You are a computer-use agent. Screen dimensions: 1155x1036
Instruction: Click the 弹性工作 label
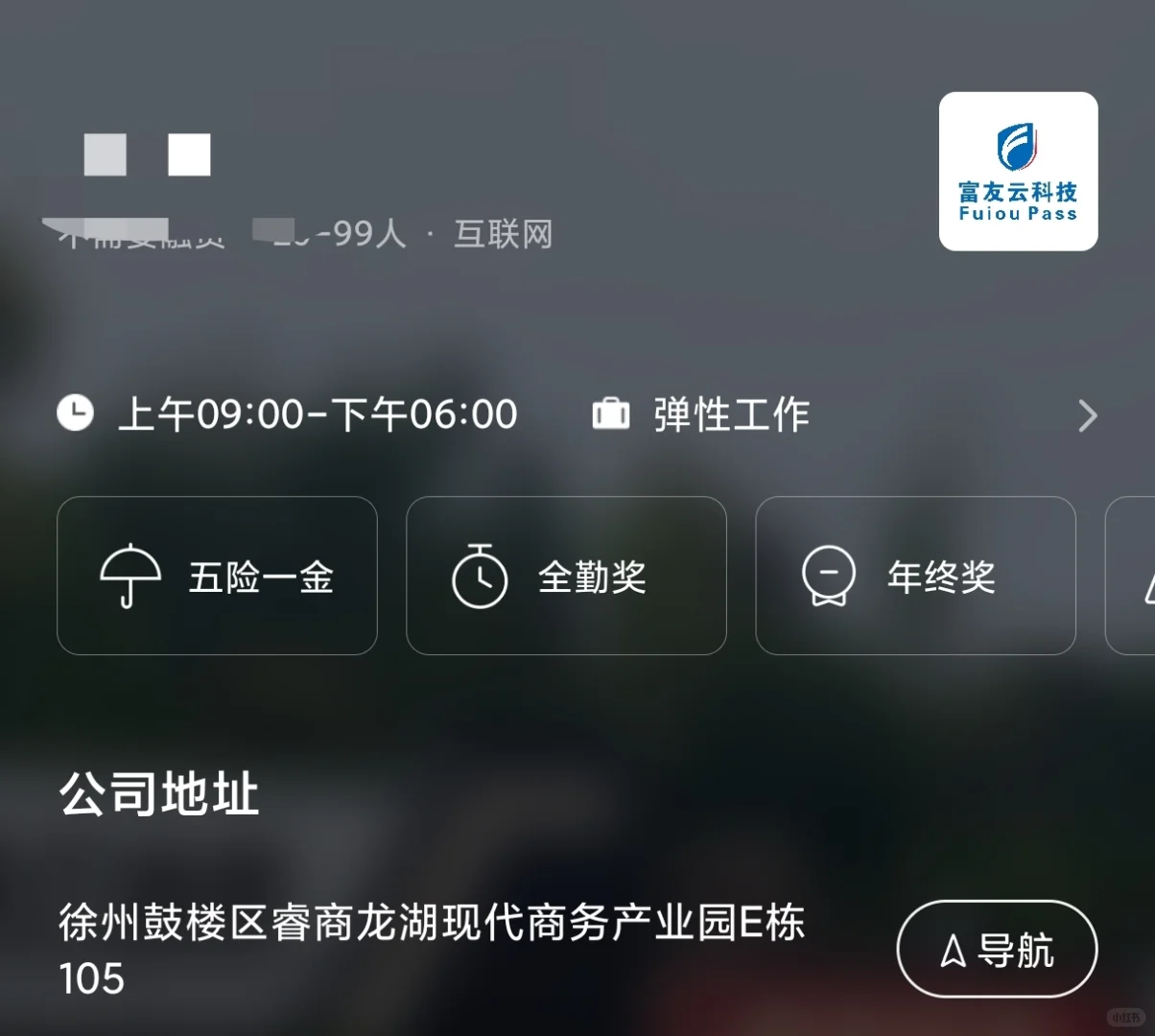(732, 414)
